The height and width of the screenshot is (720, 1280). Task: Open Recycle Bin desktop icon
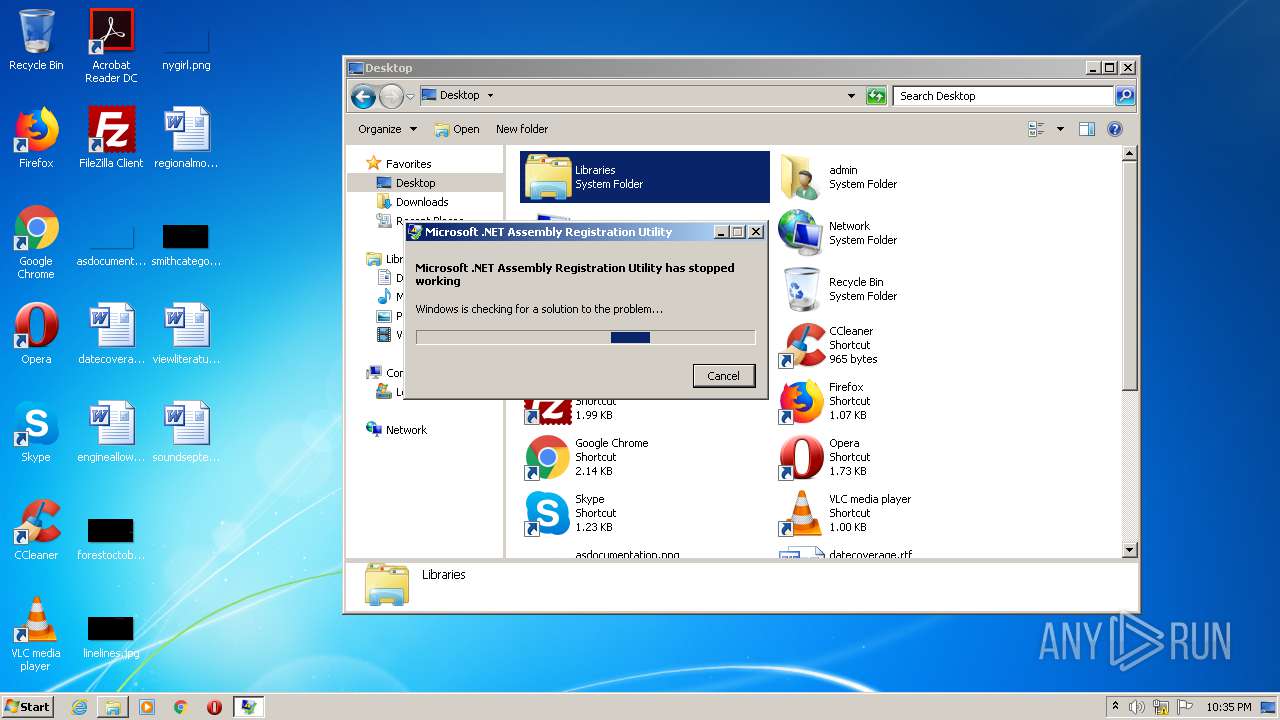click(36, 40)
